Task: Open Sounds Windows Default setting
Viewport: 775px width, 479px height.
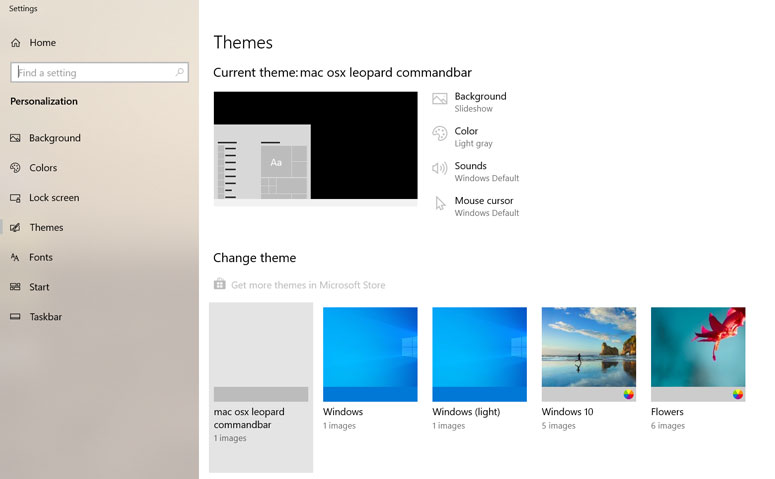Action: click(x=476, y=171)
